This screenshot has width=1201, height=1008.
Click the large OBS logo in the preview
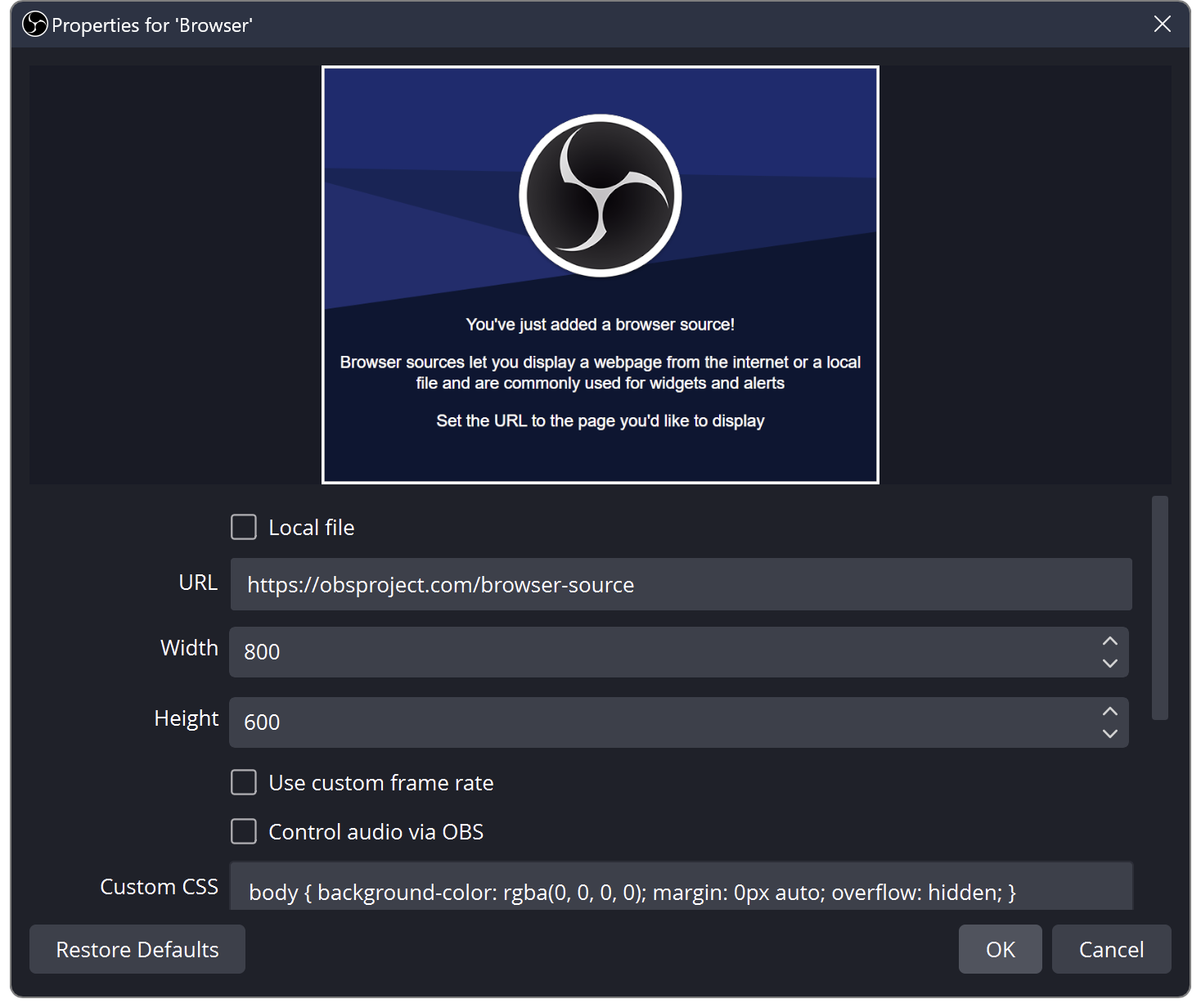pos(600,196)
